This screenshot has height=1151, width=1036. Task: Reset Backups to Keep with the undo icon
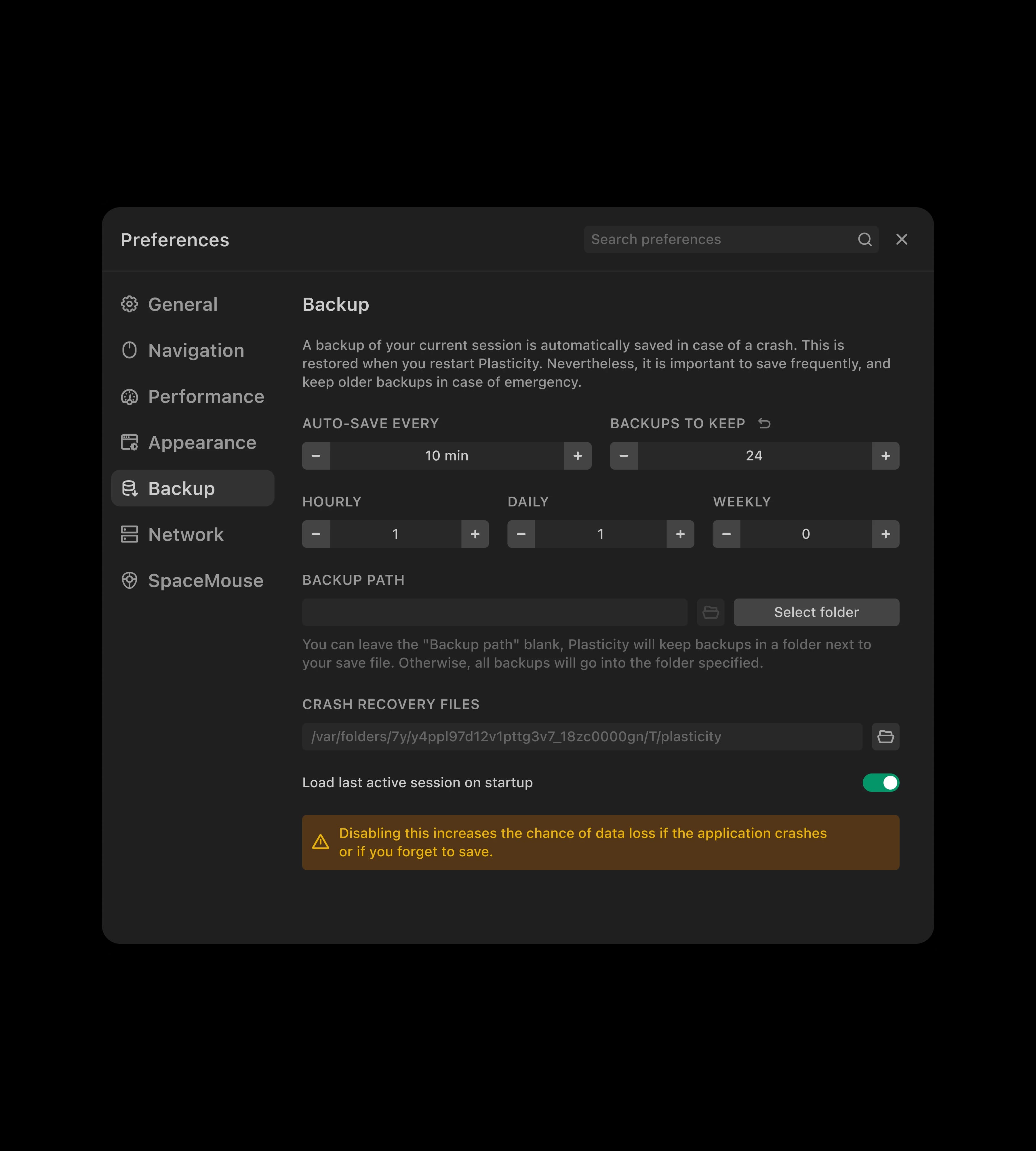point(764,423)
